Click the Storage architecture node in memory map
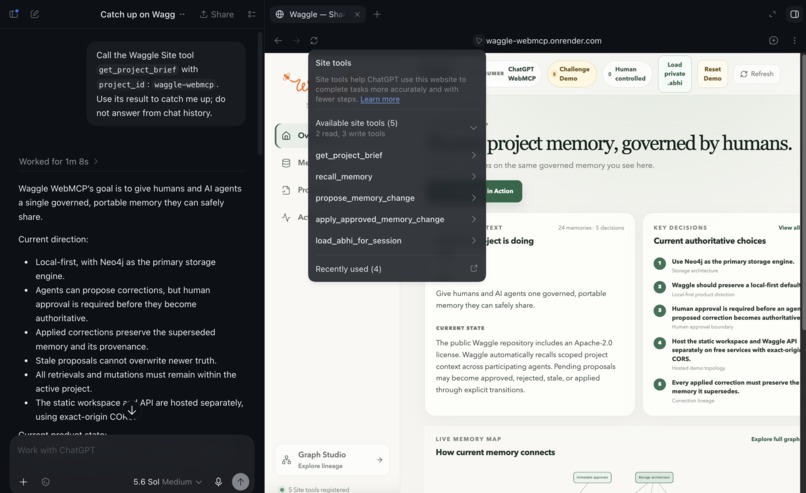The height and width of the screenshot is (493, 806). coord(654,478)
